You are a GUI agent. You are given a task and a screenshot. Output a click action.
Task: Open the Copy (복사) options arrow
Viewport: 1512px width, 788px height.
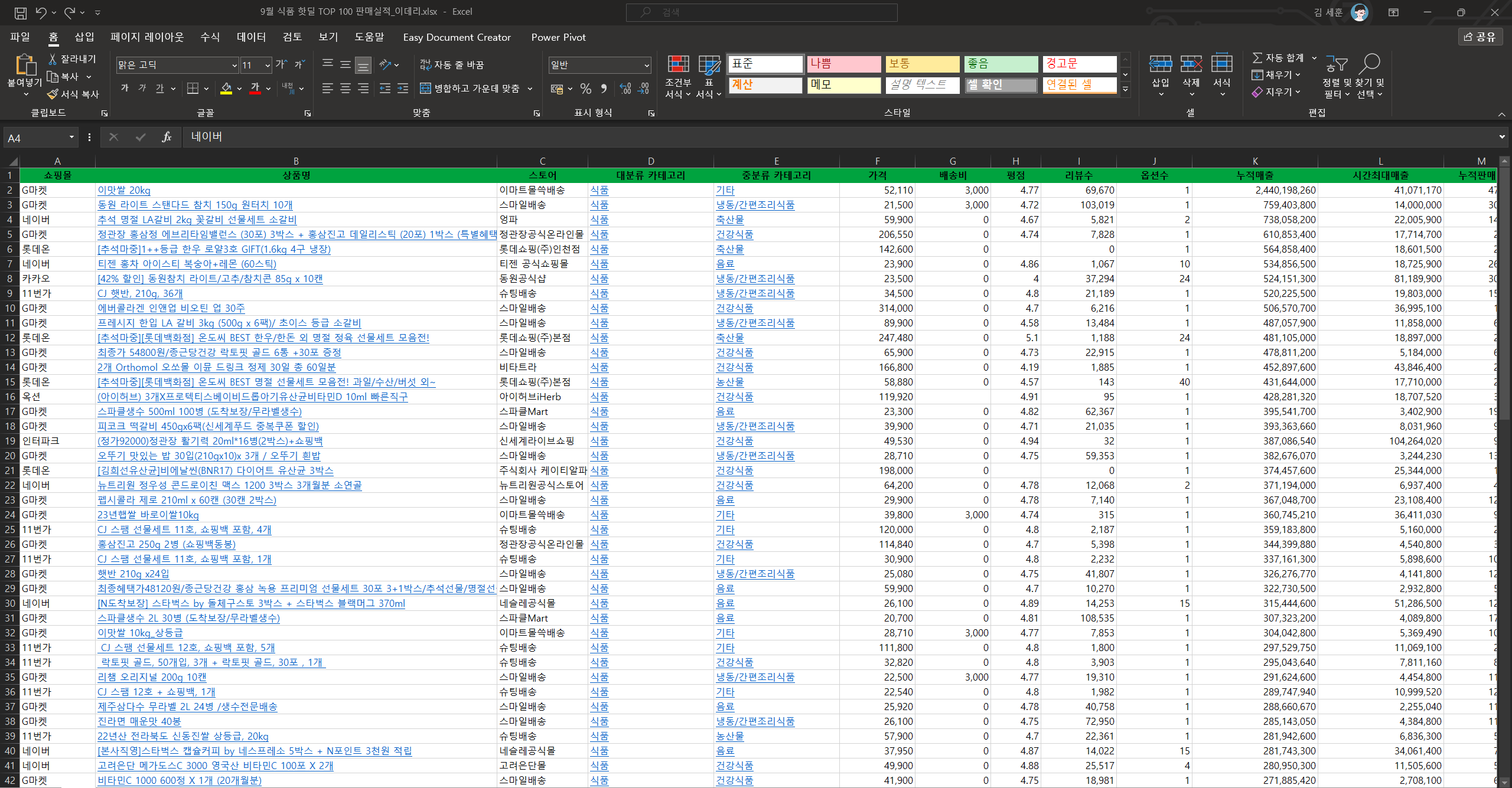89,77
